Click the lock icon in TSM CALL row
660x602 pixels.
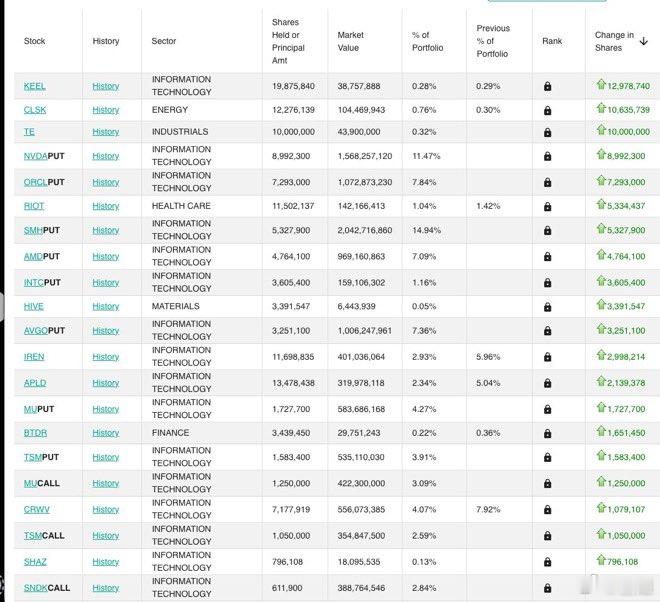(x=547, y=536)
